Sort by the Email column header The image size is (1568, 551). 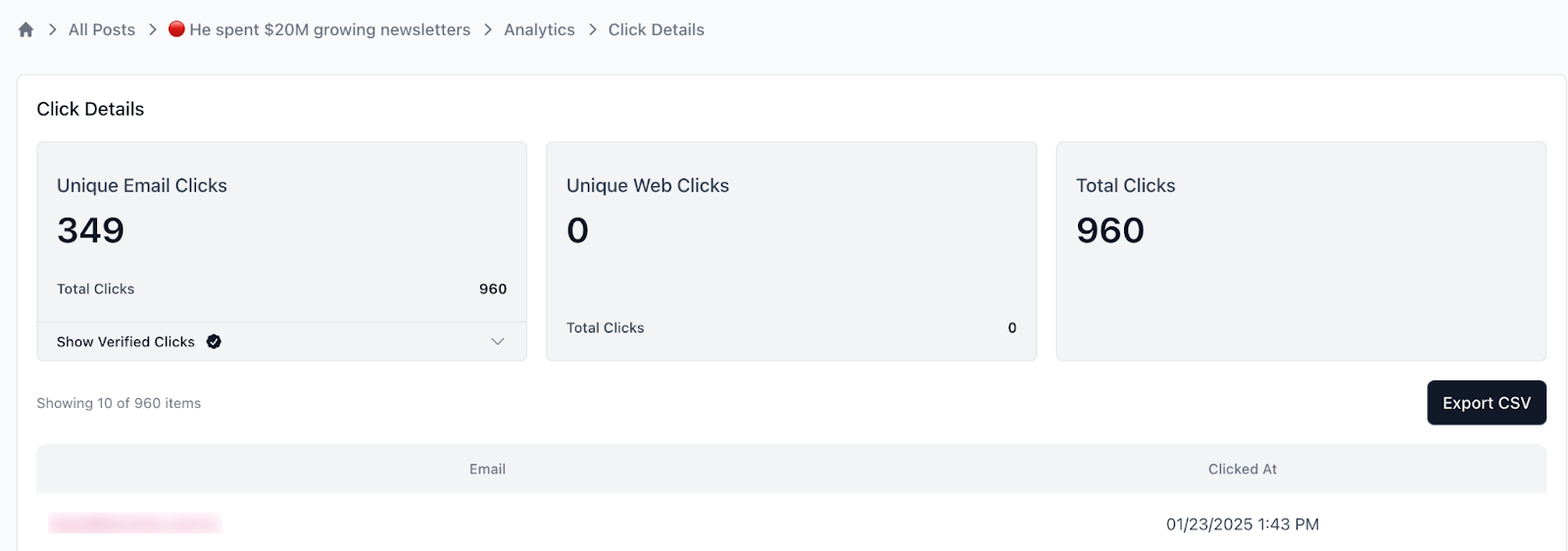click(487, 469)
